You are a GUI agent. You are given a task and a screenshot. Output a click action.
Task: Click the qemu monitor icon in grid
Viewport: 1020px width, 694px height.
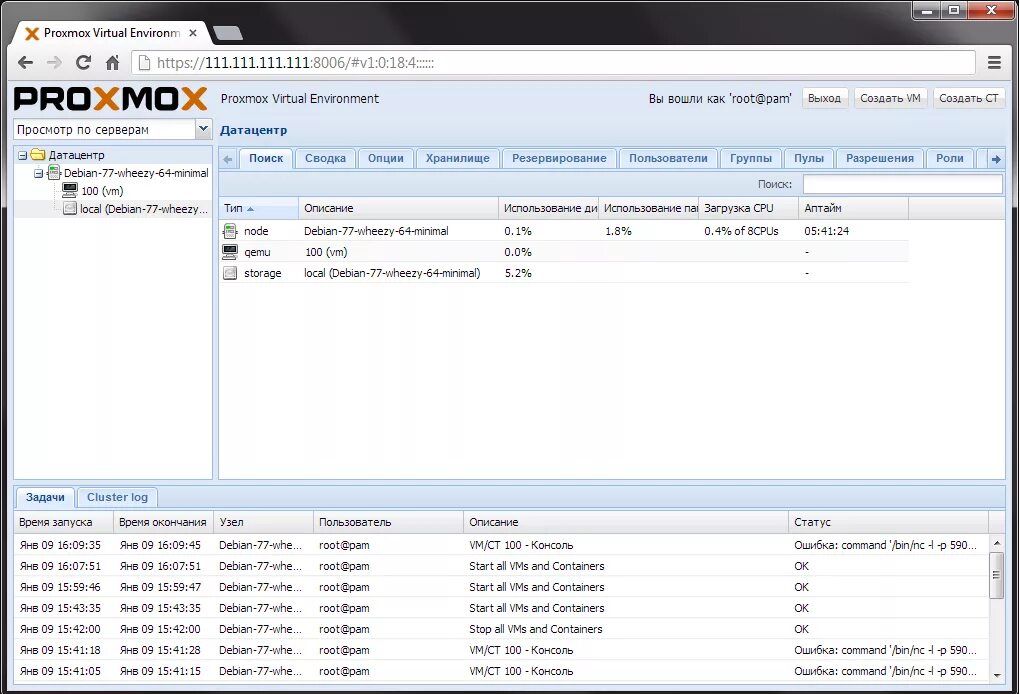(x=230, y=252)
